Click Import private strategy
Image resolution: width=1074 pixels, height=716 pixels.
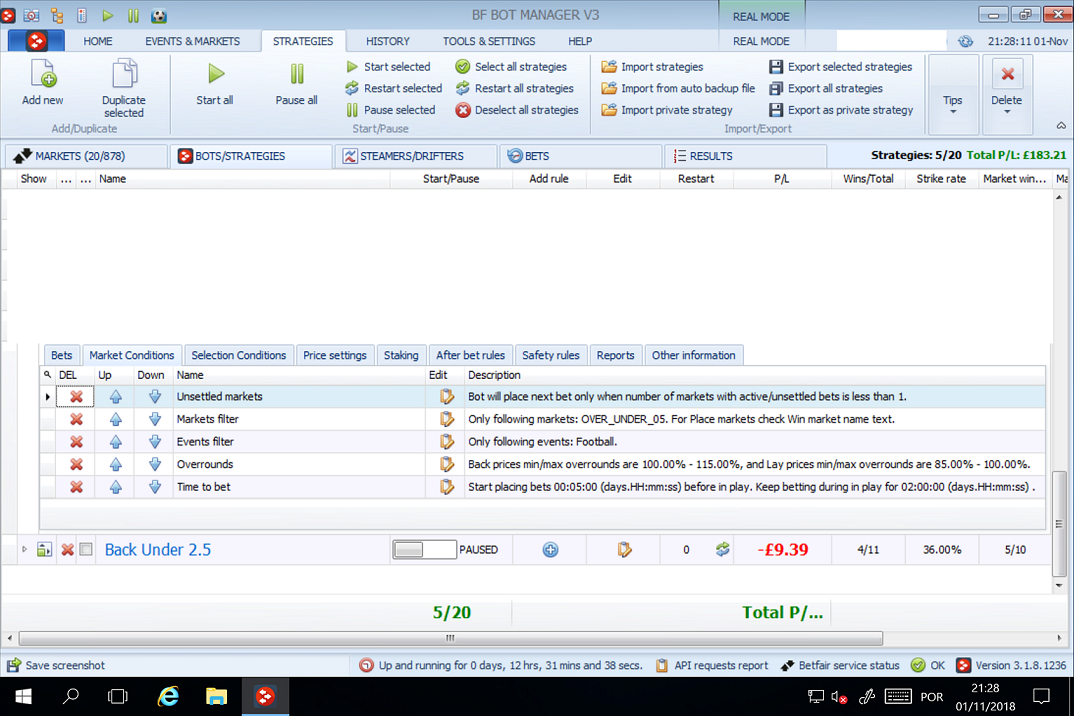pyautogui.click(x=667, y=110)
